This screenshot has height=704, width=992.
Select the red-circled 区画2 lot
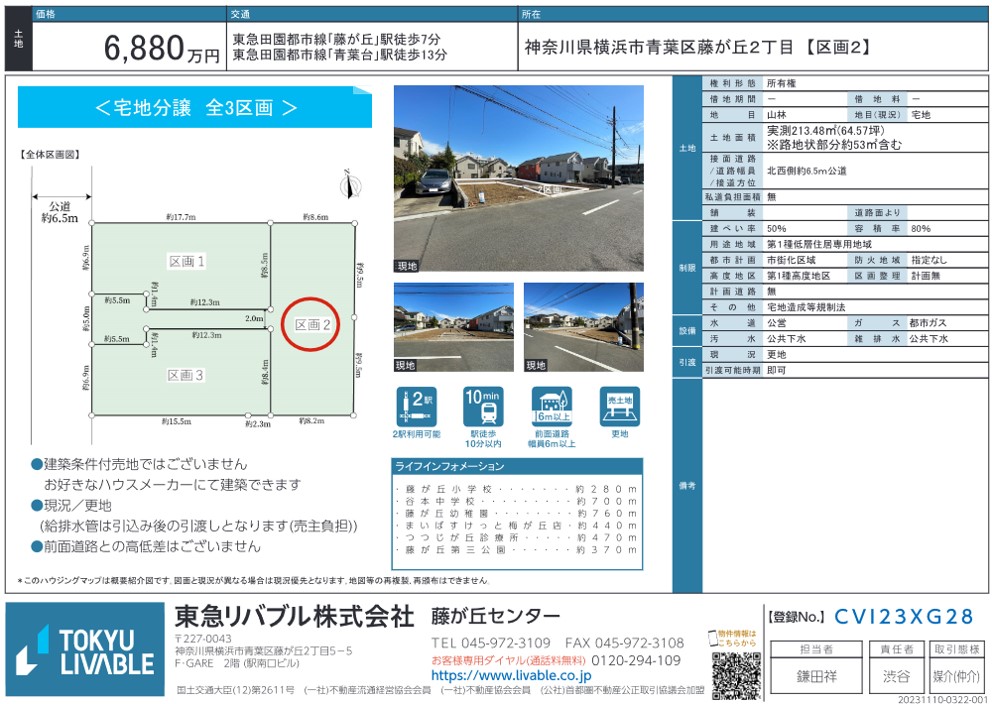311,324
